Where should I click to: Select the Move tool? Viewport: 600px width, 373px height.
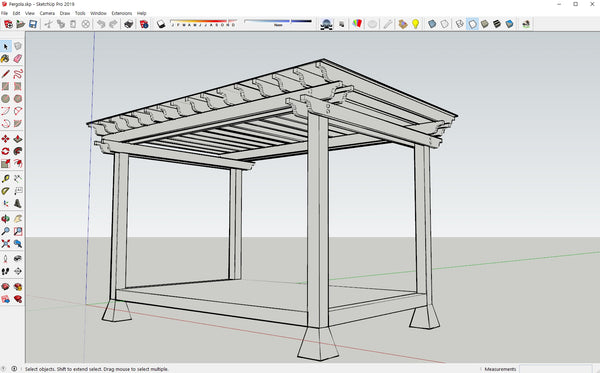[x=5, y=138]
